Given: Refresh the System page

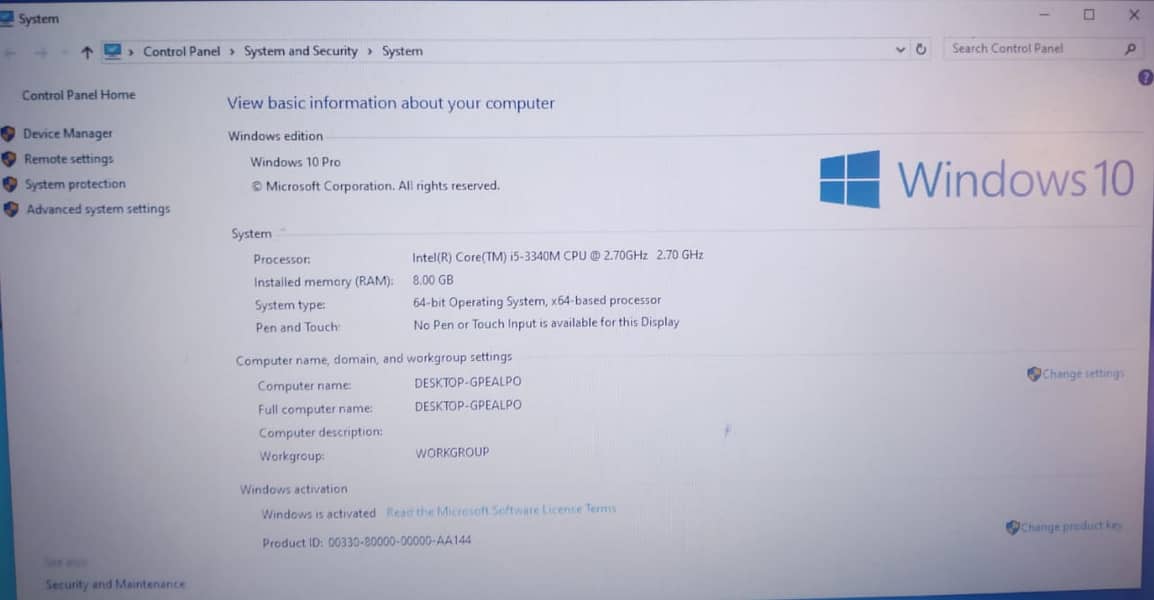Looking at the screenshot, I should 921,49.
